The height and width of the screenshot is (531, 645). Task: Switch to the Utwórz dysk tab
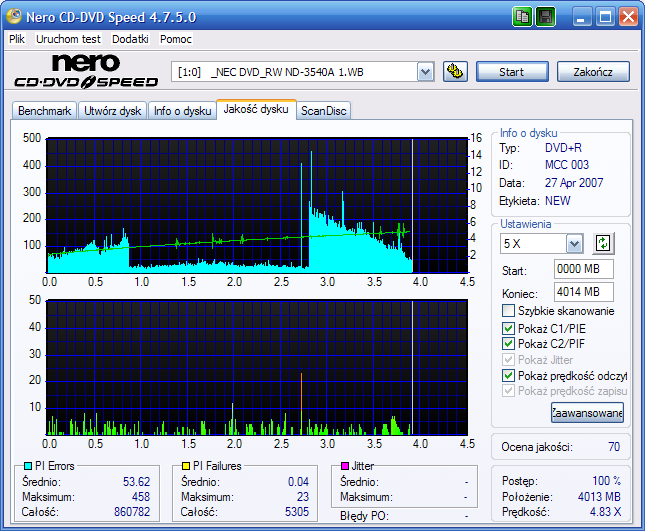pos(112,111)
